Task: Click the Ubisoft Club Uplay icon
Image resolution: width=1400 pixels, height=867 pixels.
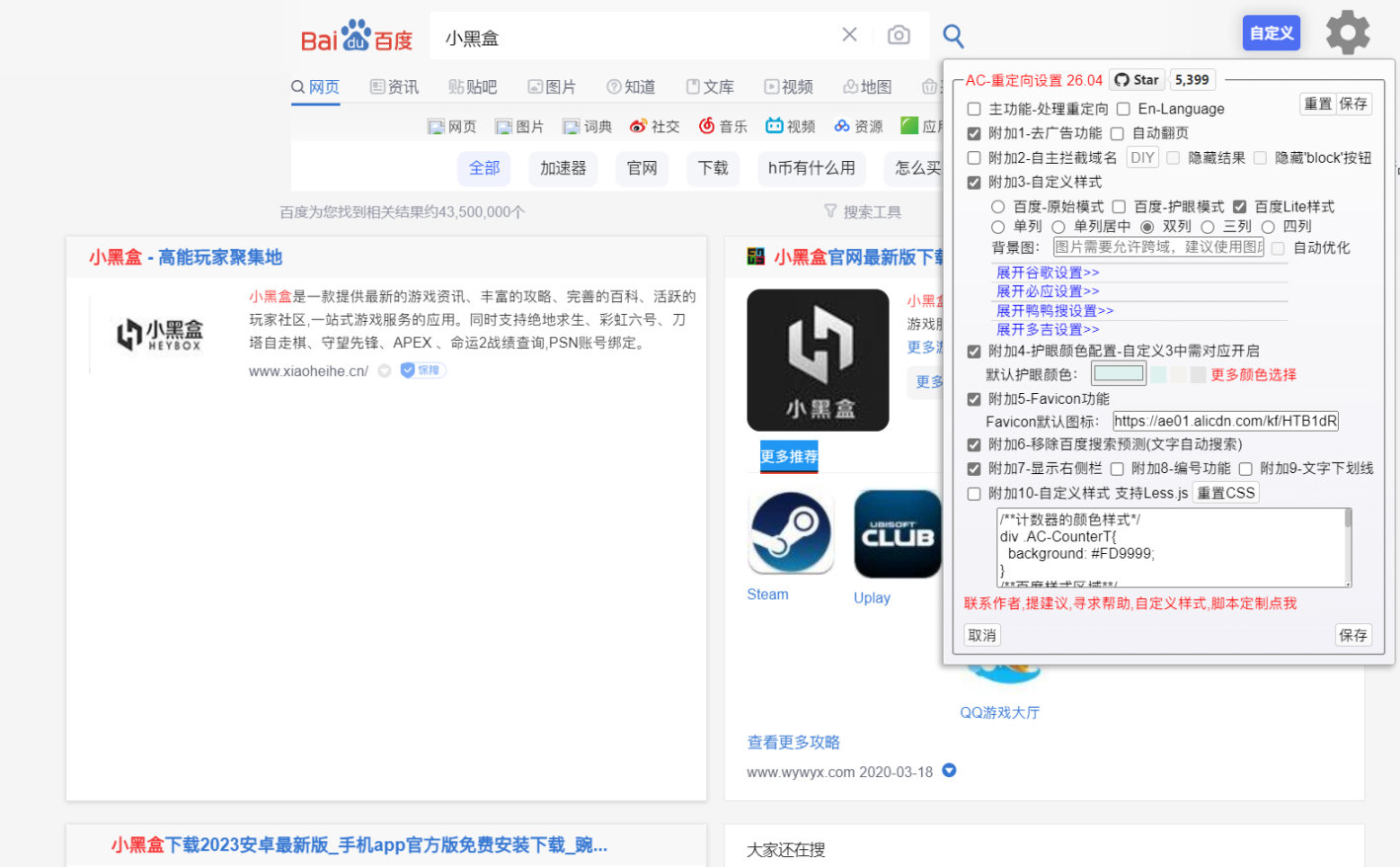Action: click(897, 534)
